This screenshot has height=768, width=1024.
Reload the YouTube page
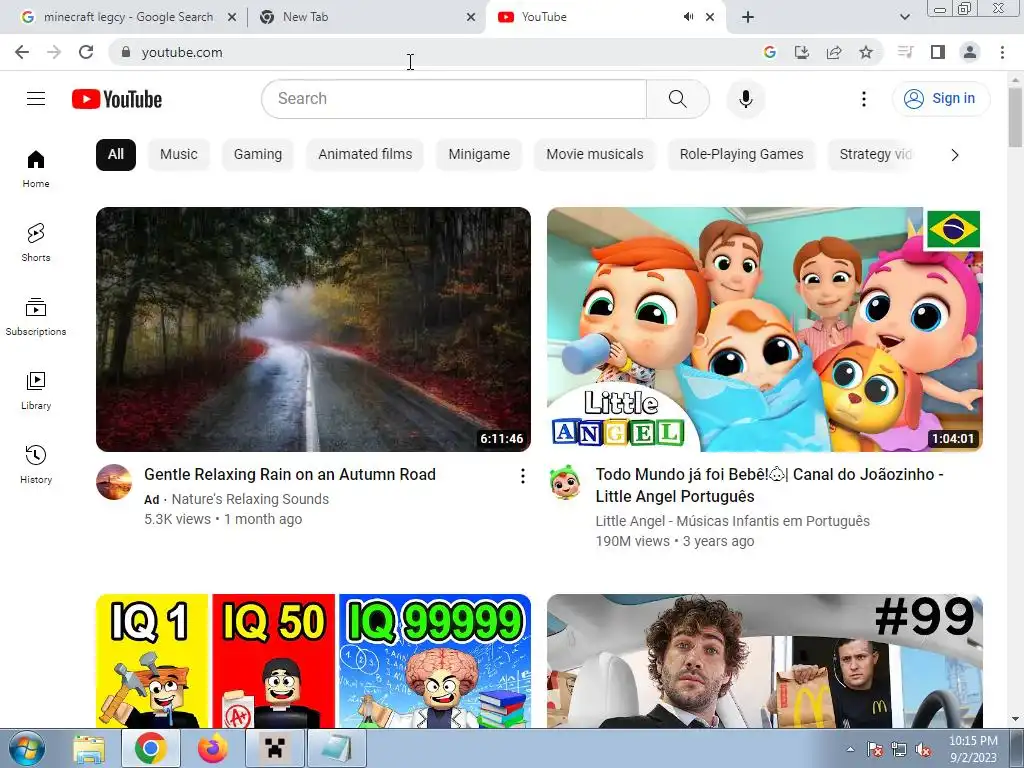86,52
